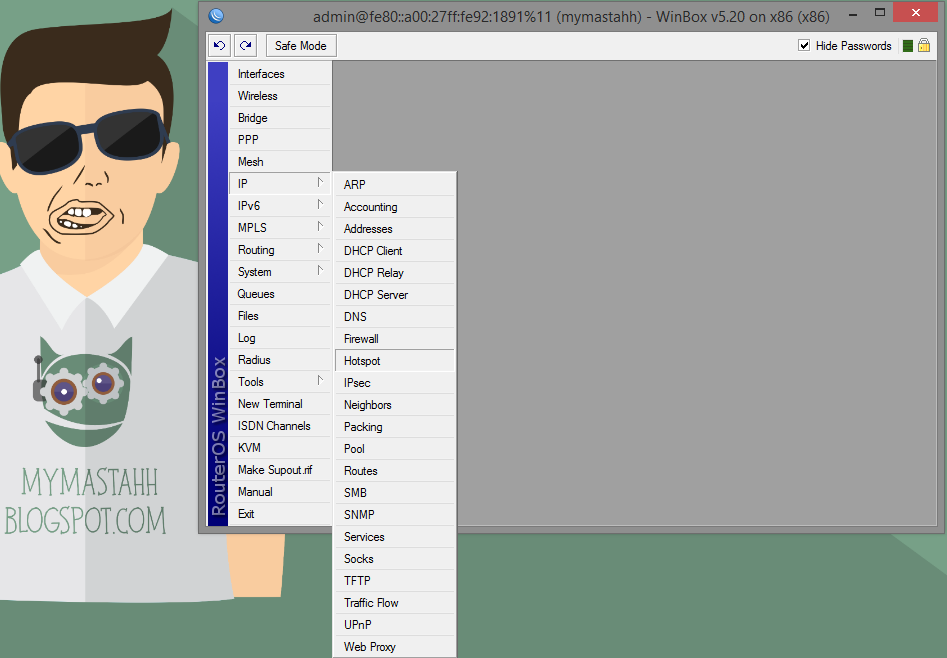Choose Packing in the IP submenu
The height and width of the screenshot is (658, 947).
pos(394,427)
